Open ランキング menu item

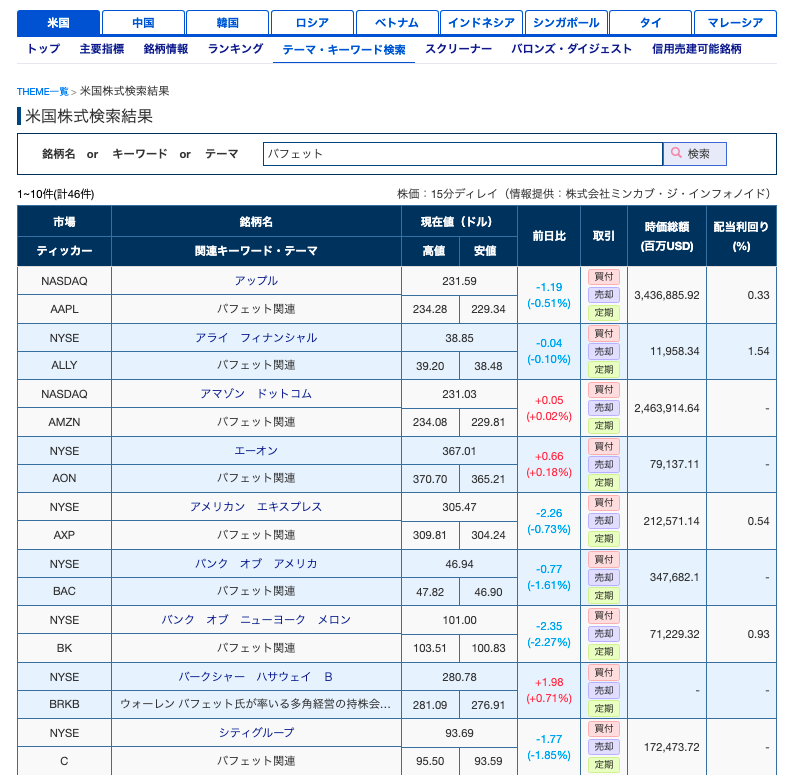pyautogui.click(x=236, y=49)
